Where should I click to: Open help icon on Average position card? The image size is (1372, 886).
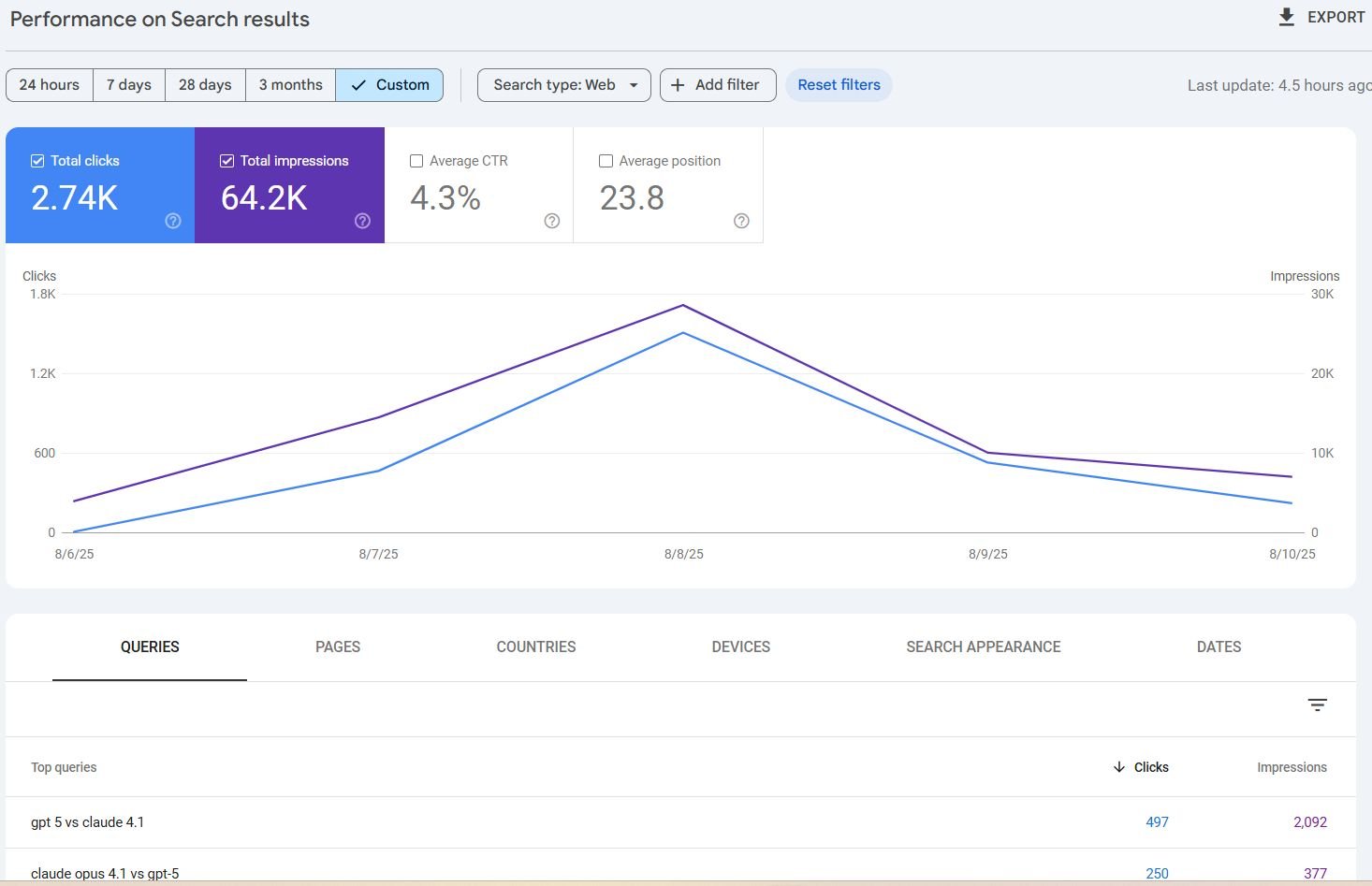pos(741,221)
